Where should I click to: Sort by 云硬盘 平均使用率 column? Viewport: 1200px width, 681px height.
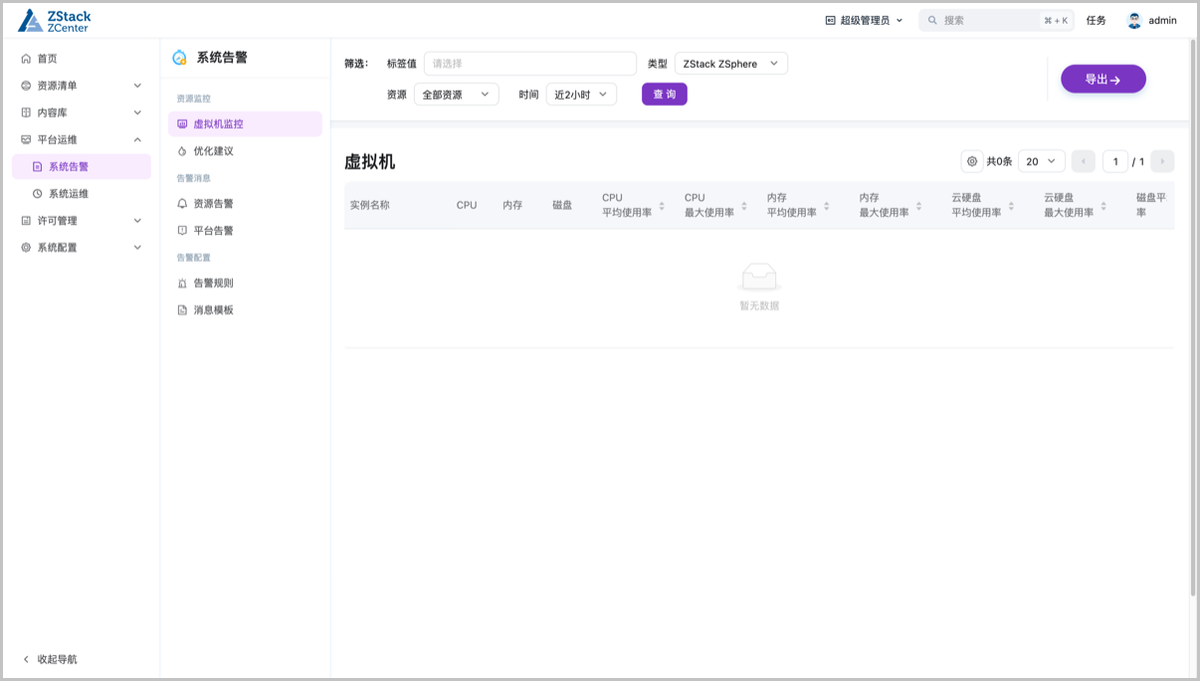[x=1011, y=206]
